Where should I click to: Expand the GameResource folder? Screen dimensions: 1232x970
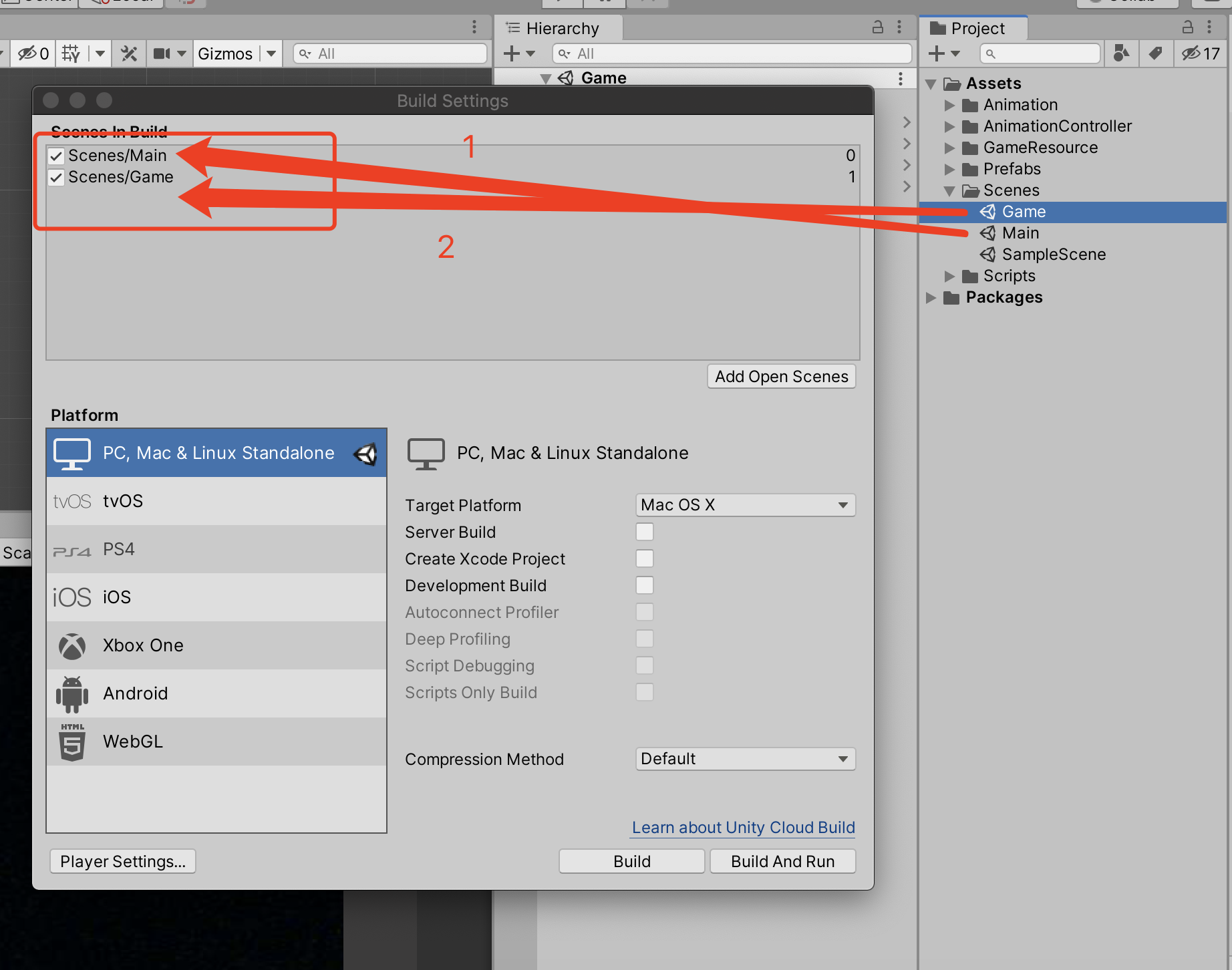[949, 148]
